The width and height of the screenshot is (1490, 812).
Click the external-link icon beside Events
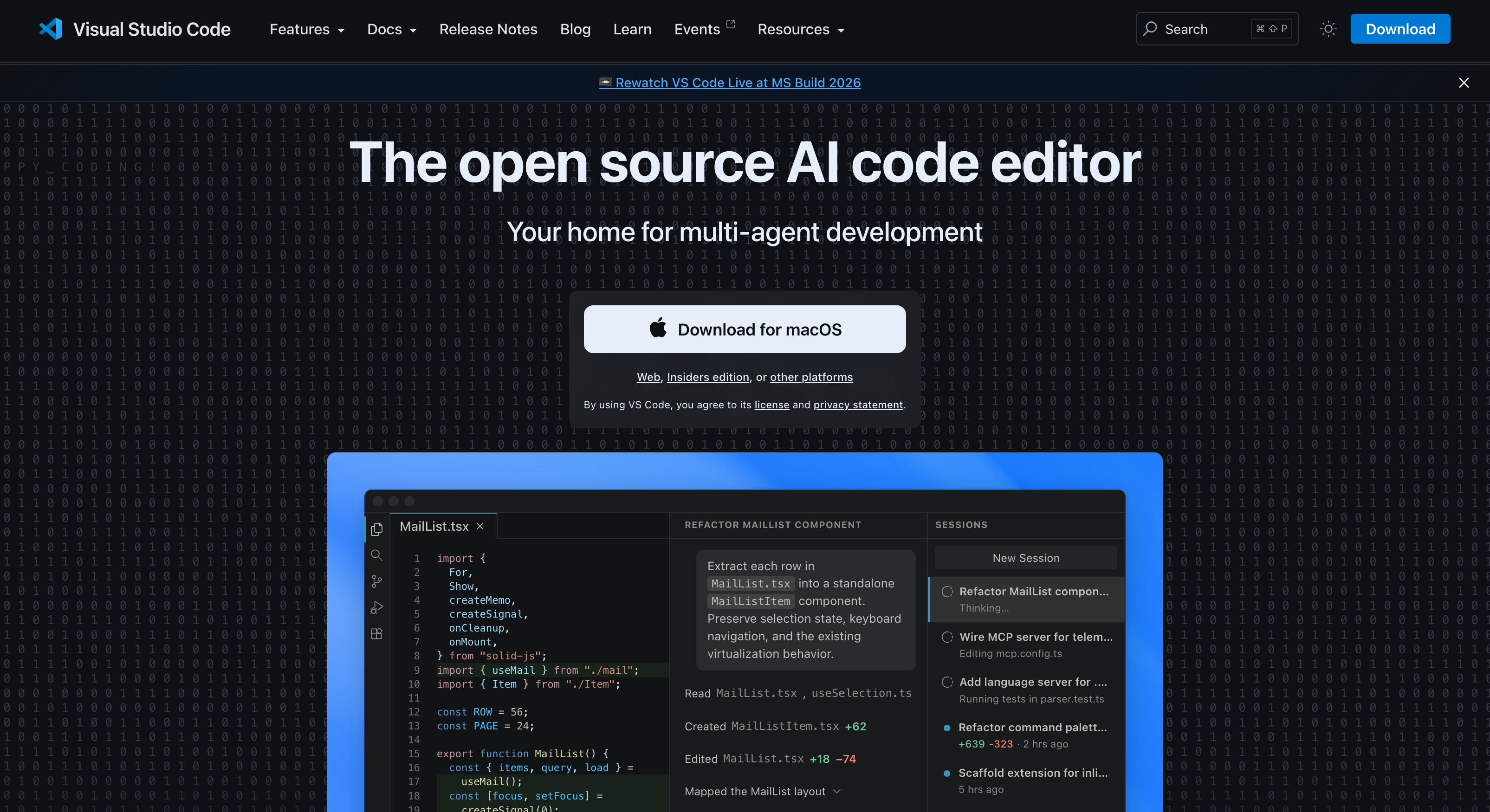point(731,24)
